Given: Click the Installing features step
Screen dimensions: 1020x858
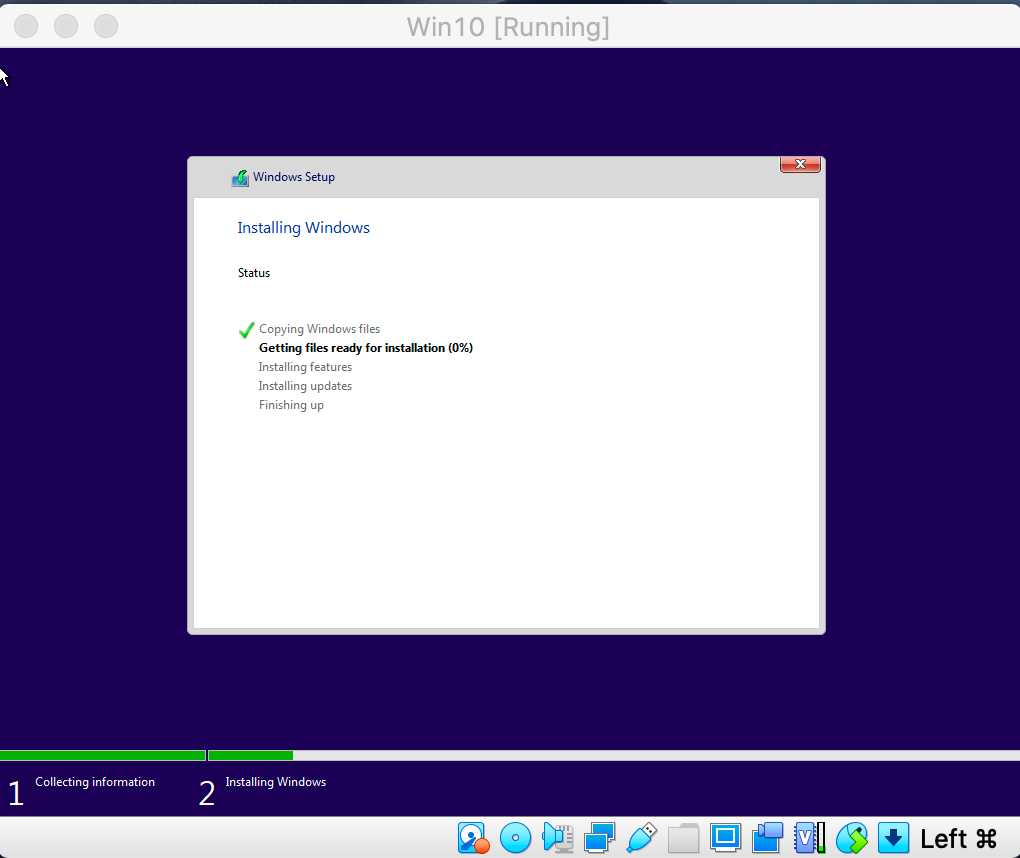Looking at the screenshot, I should click(x=305, y=367).
